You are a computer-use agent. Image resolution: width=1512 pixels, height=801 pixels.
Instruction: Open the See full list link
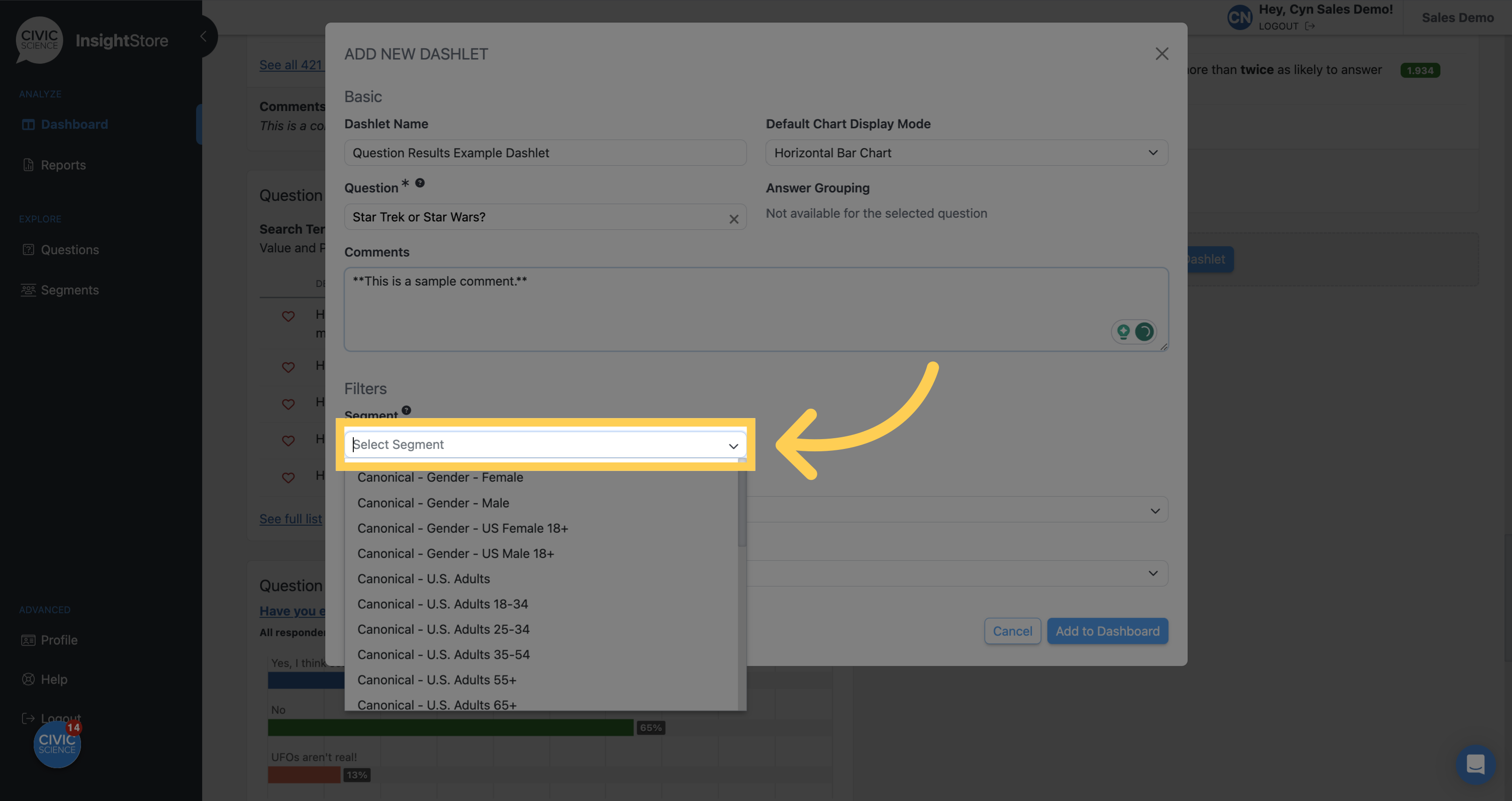(290, 519)
